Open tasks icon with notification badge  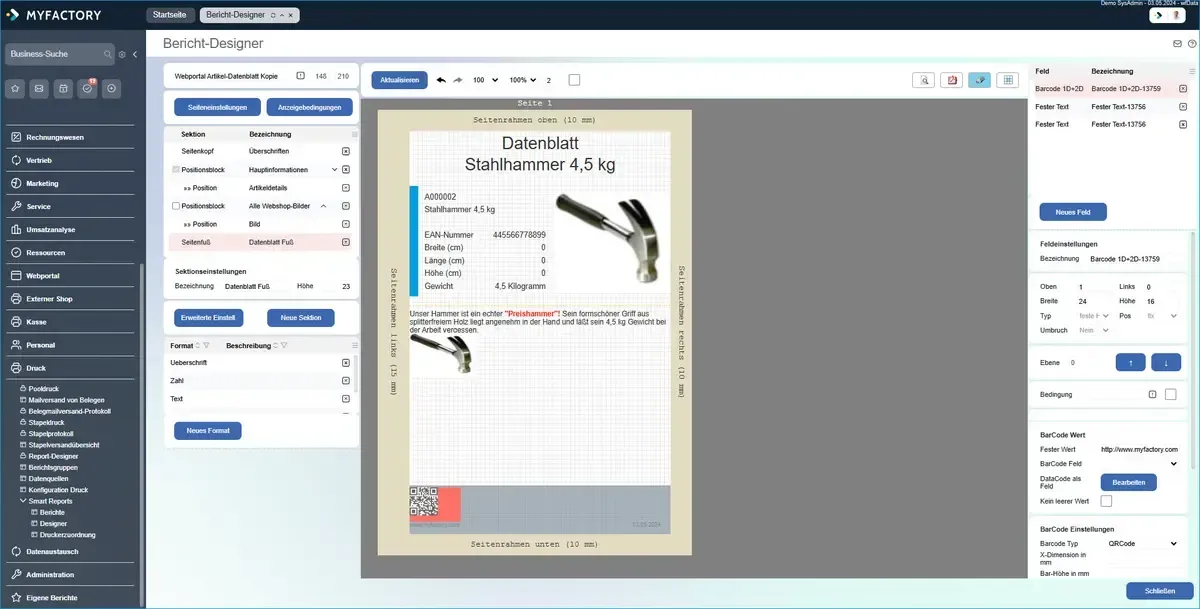(87, 89)
